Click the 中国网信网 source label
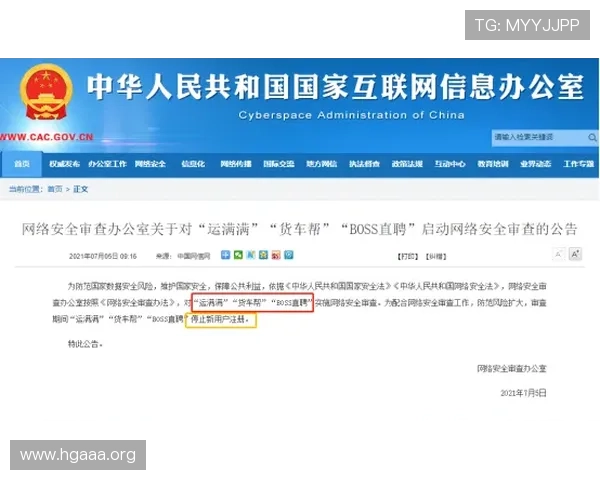Screen dimensions: 600x480 [194, 256]
